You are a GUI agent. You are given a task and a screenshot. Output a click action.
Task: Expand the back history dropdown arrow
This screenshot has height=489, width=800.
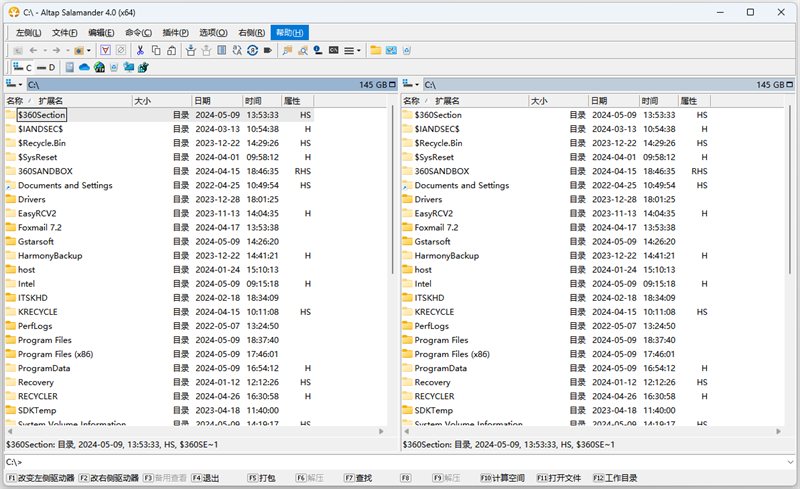tap(45, 50)
